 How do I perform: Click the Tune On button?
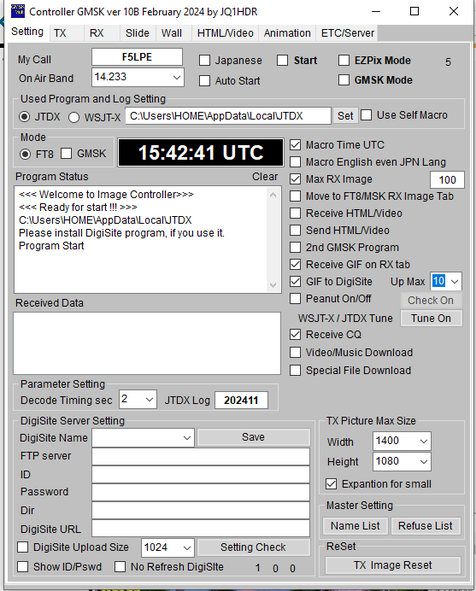point(431,318)
